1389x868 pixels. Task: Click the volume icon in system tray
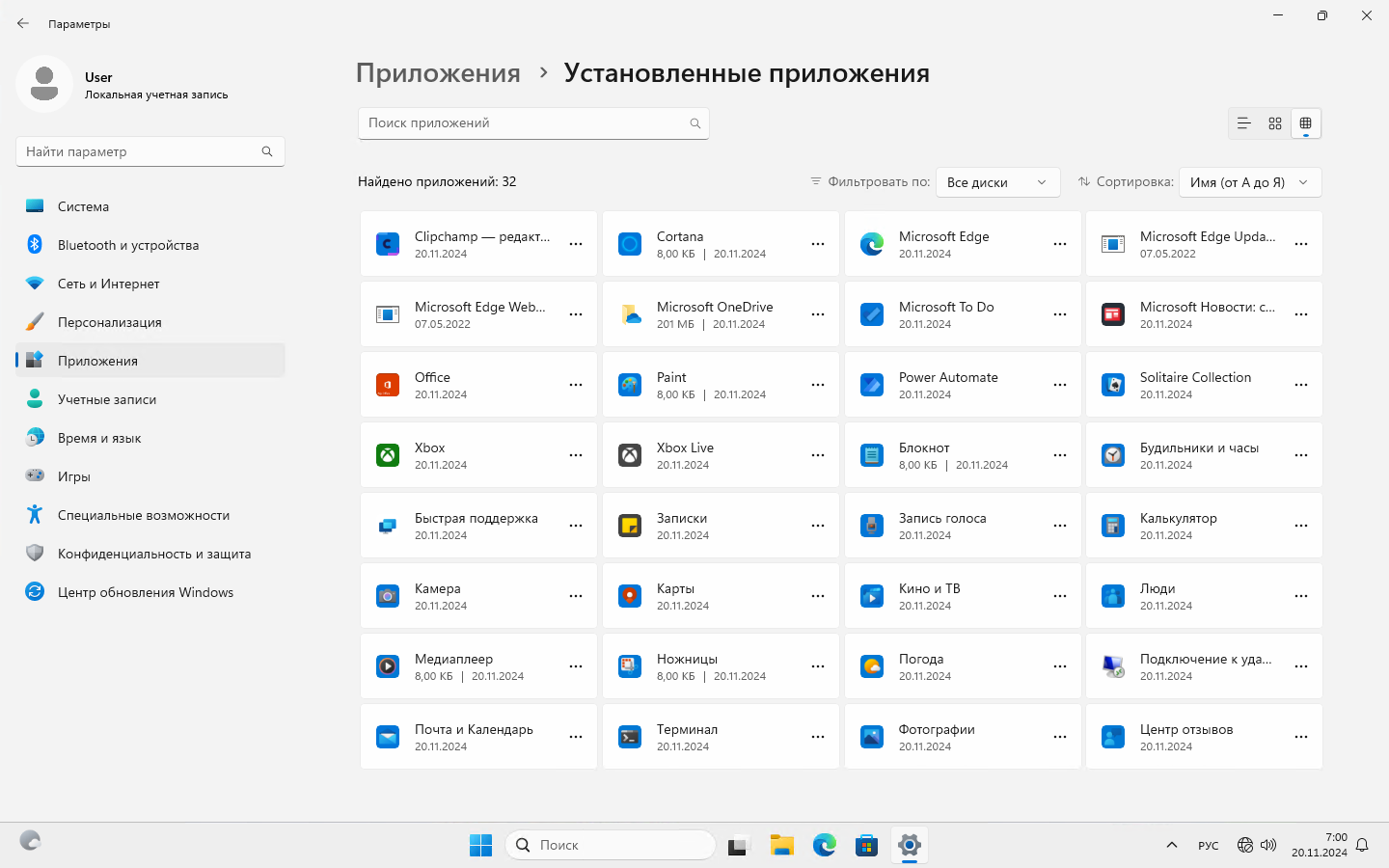tap(1268, 845)
